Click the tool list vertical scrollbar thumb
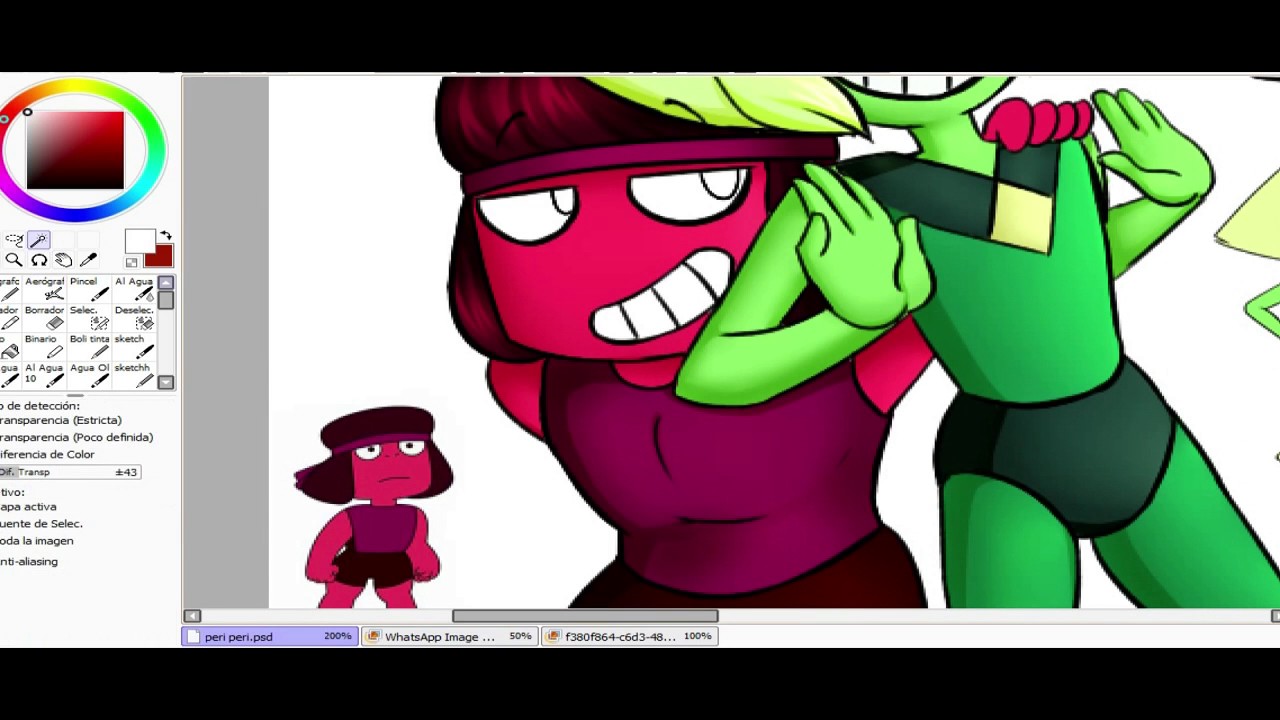The width and height of the screenshot is (1280, 720). coord(166,300)
